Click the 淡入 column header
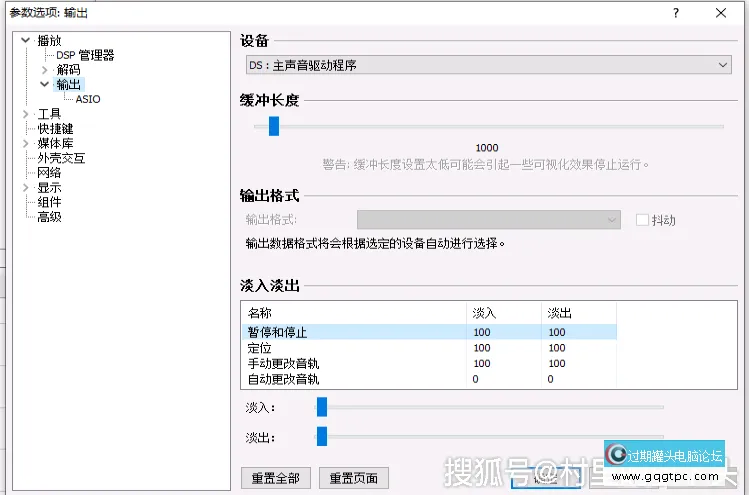Image resolution: width=749 pixels, height=495 pixels. pyautogui.click(x=504, y=313)
